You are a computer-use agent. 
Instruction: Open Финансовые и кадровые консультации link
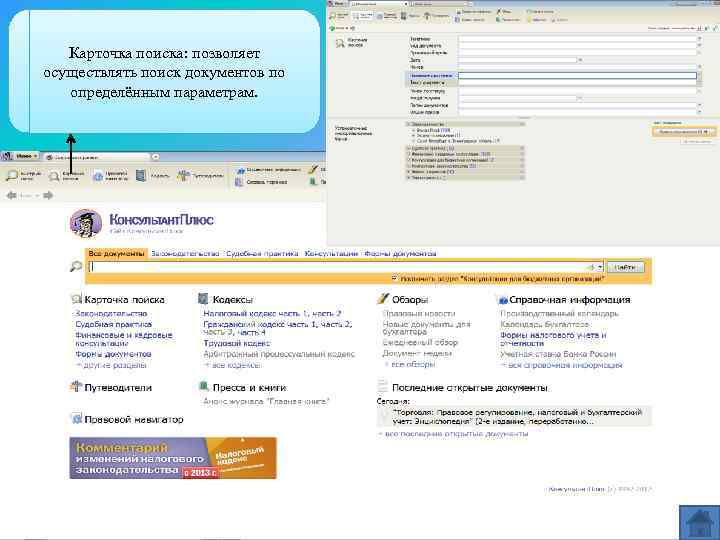(124, 339)
